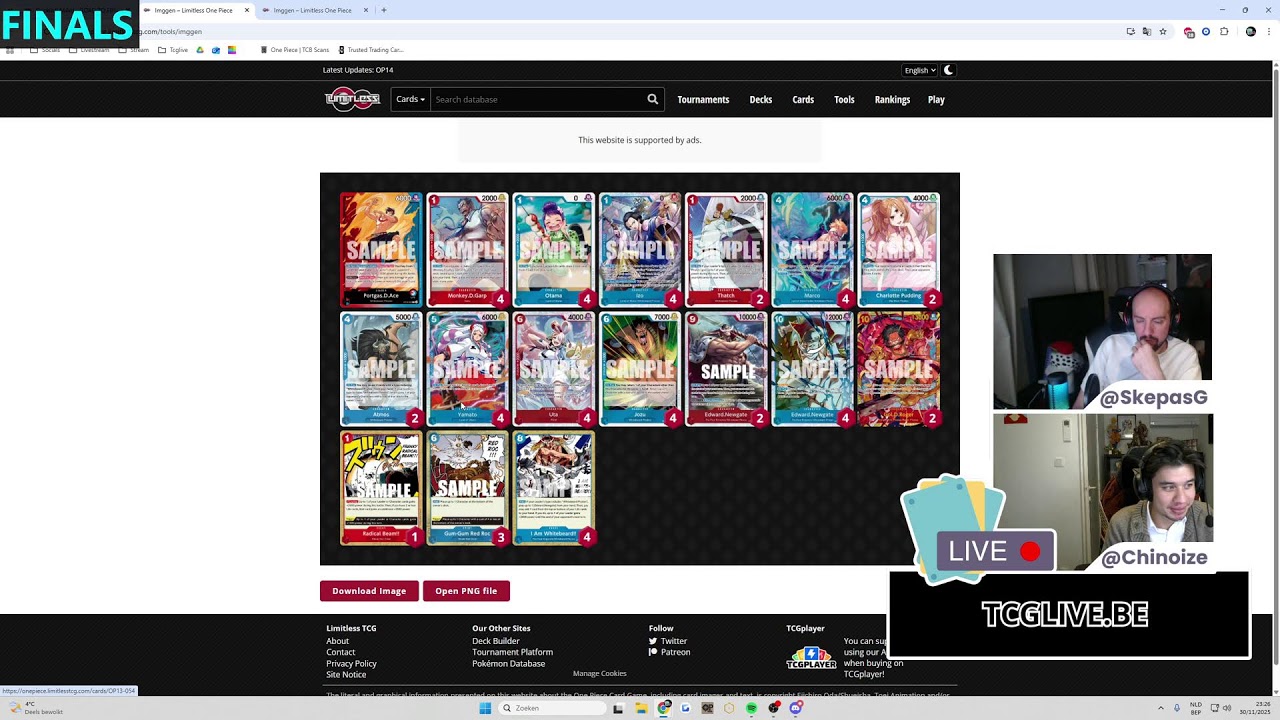Open the Windows Start menu
1280x720 pixels.
485,708
